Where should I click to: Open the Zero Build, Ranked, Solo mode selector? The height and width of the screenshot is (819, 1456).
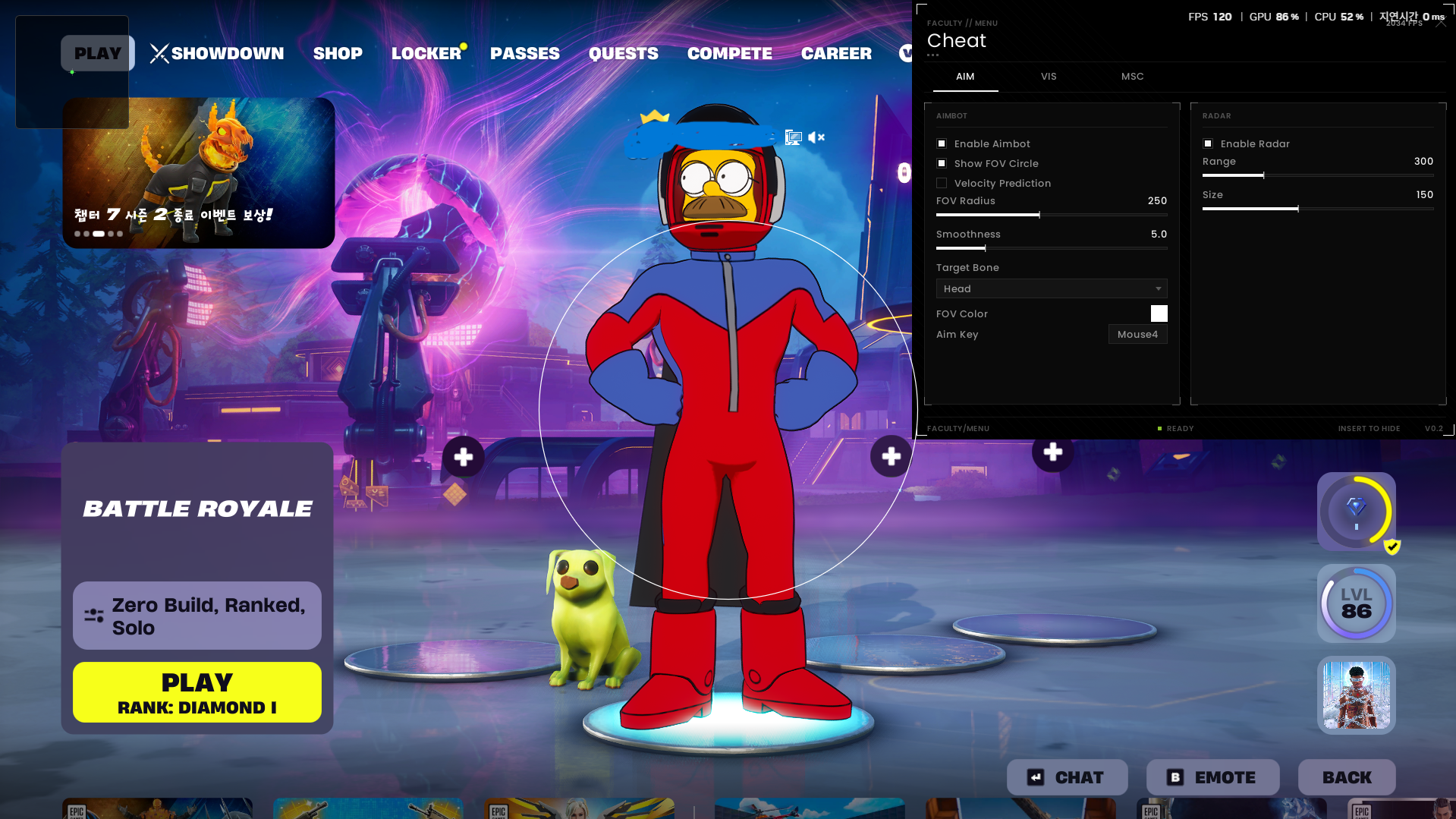[197, 616]
